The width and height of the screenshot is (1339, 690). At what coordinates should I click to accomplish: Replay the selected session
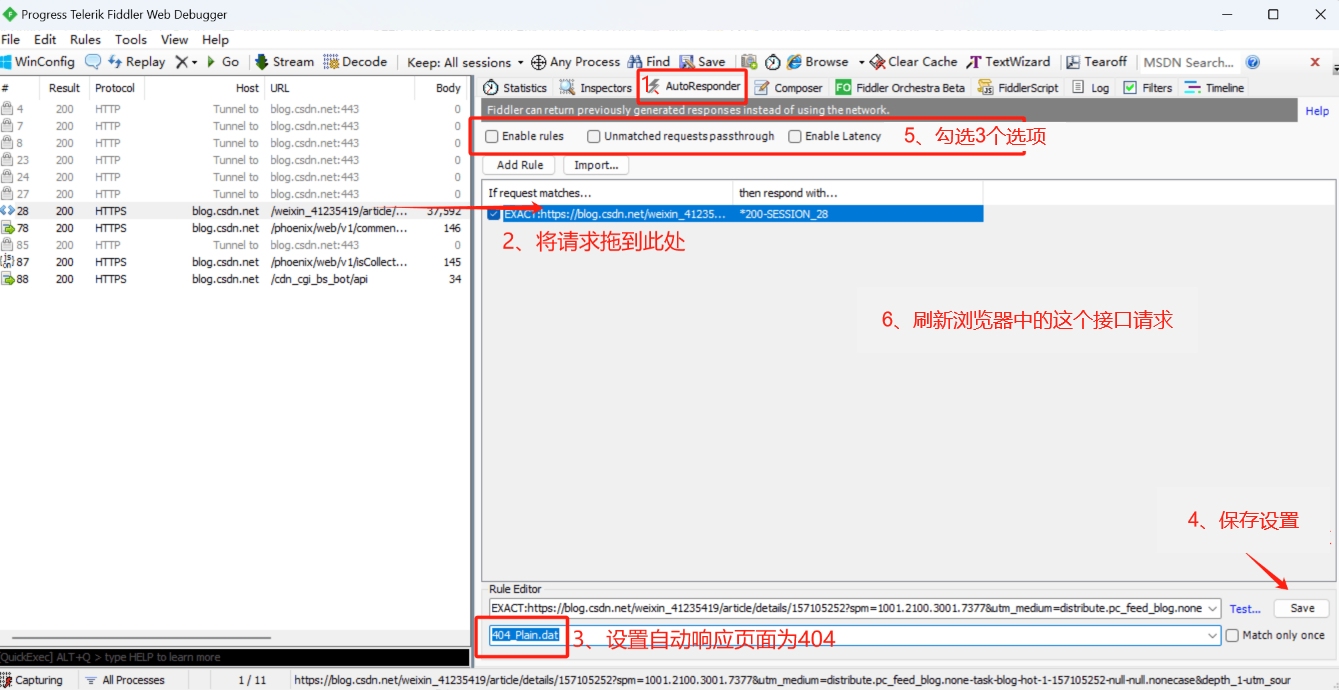136,62
